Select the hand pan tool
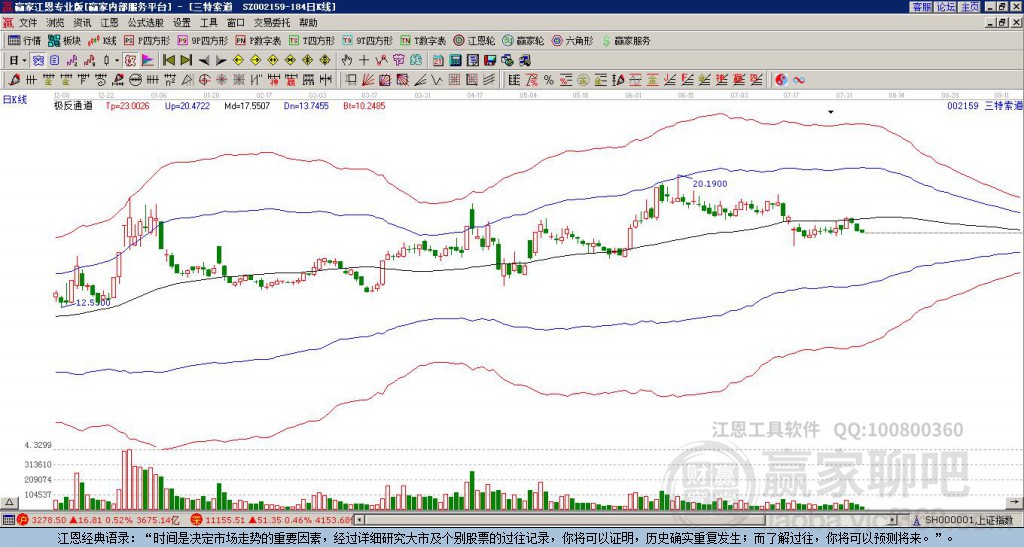1024x548 pixels. 346,61
